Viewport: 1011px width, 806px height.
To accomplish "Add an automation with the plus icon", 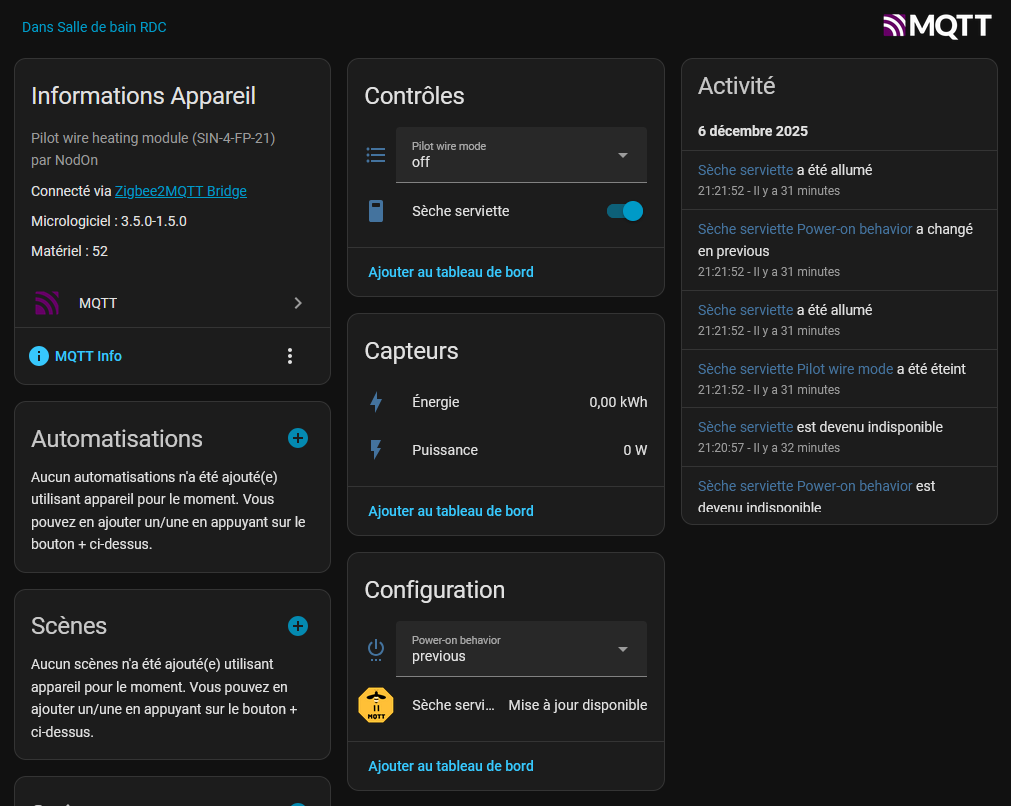I will [x=298, y=438].
